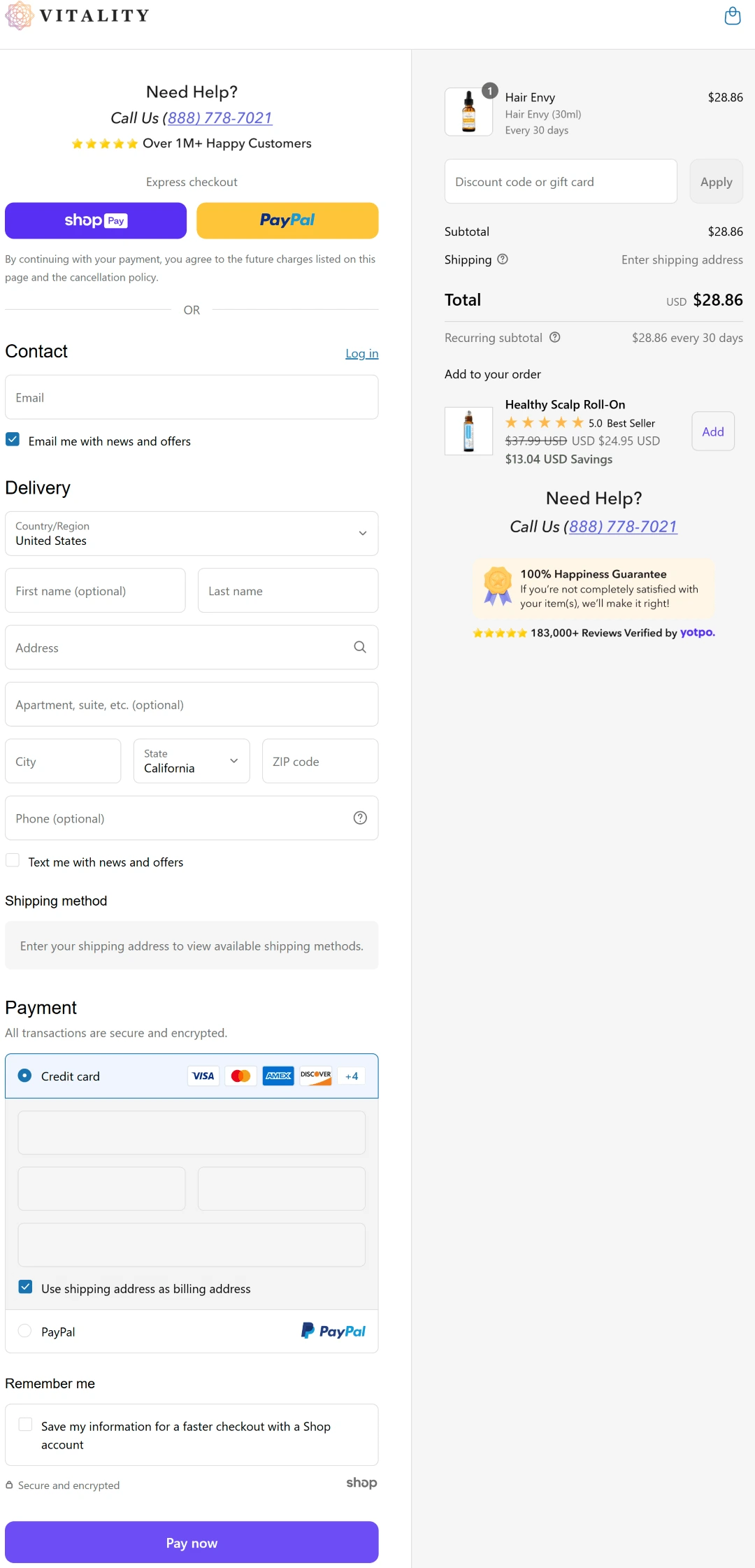The height and width of the screenshot is (1568, 755).
Task: Click the Discount code or gift card field
Action: [561, 182]
